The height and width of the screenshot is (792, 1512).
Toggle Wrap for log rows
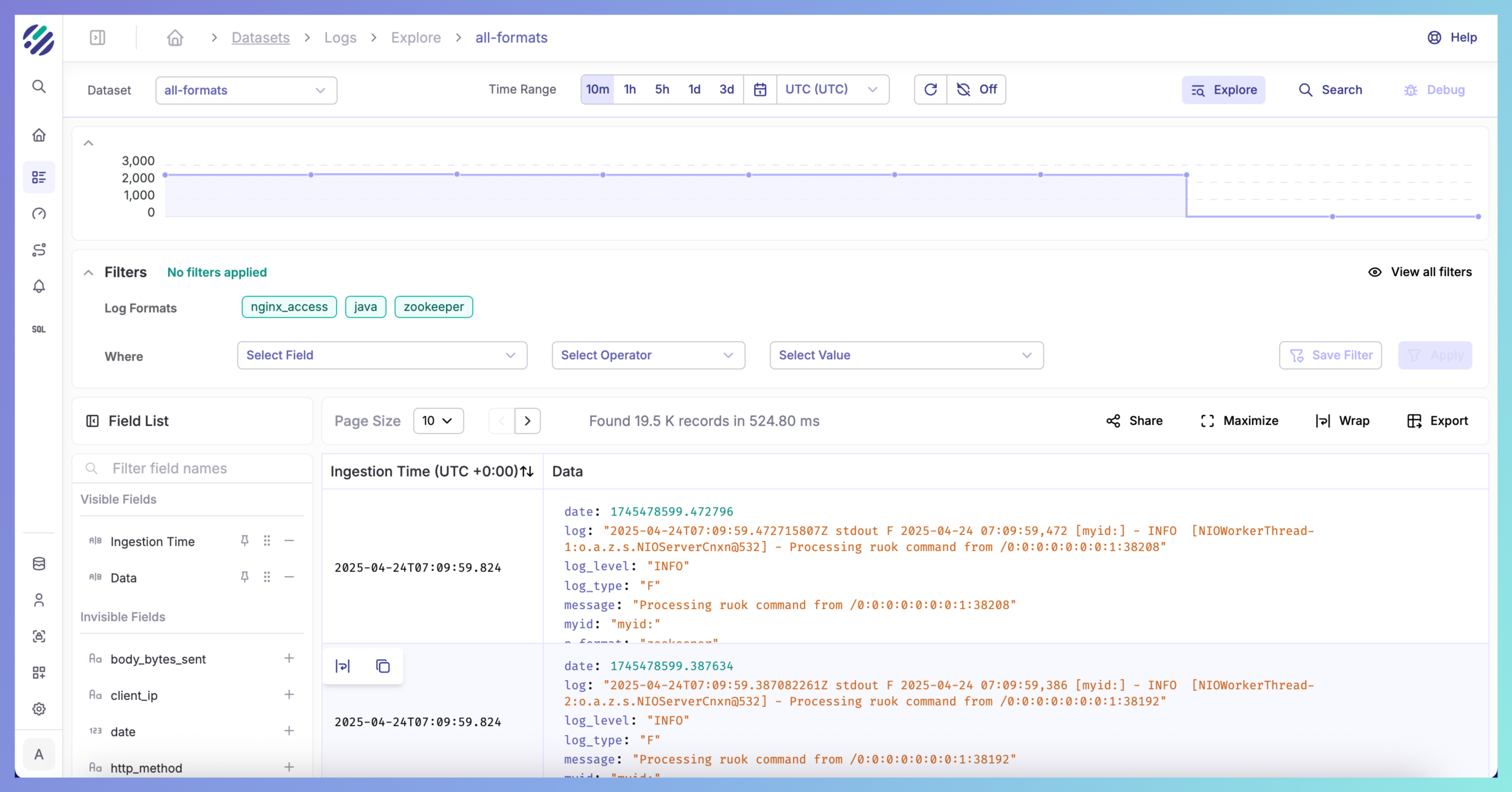point(1343,420)
